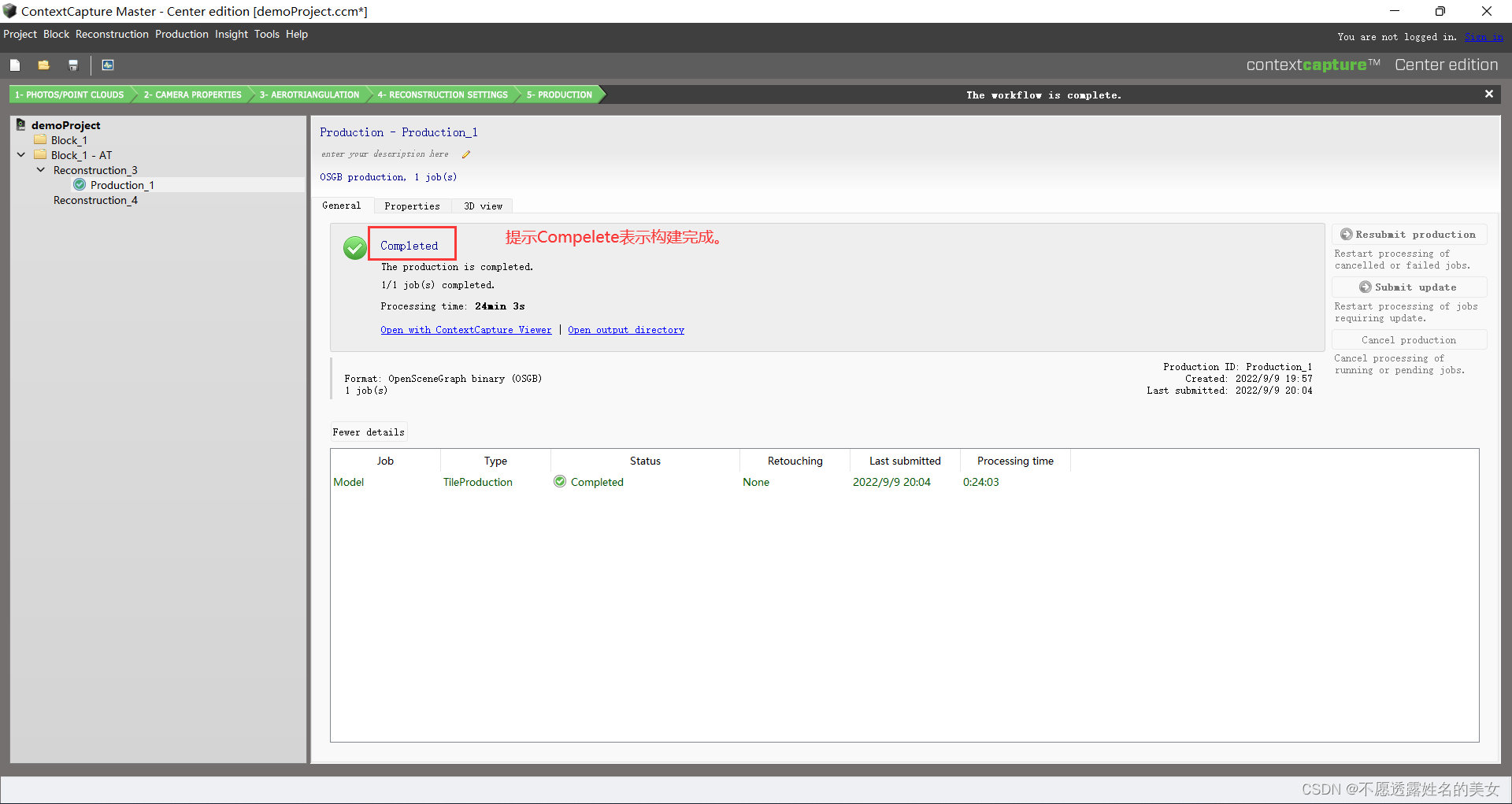Click the Submit update button
This screenshot has height=804, width=1512.
[1409, 287]
